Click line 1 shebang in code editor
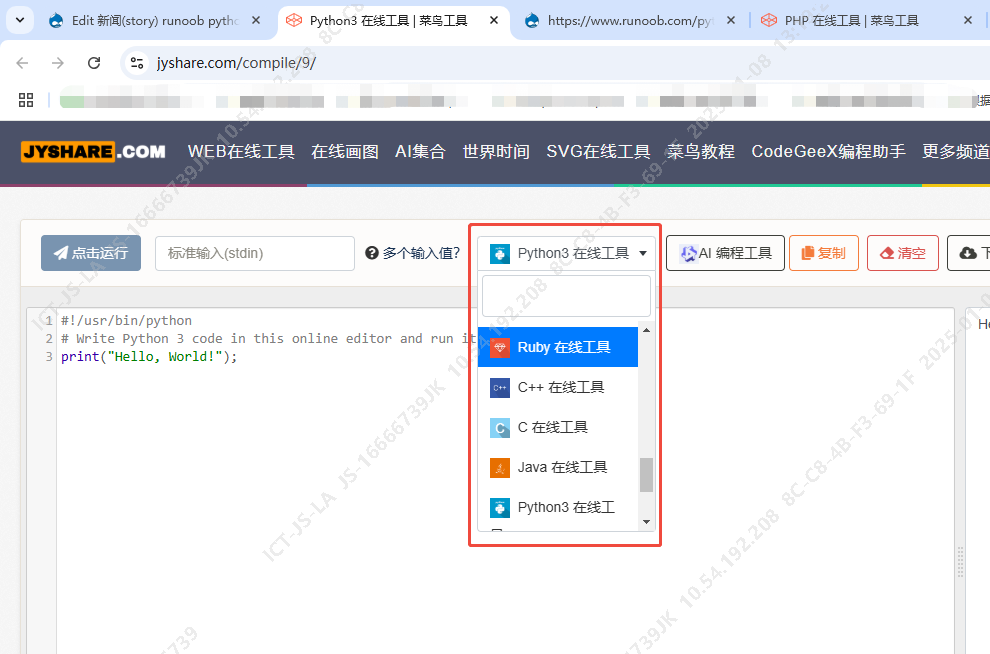Viewport: 990px width, 654px height. click(126, 321)
